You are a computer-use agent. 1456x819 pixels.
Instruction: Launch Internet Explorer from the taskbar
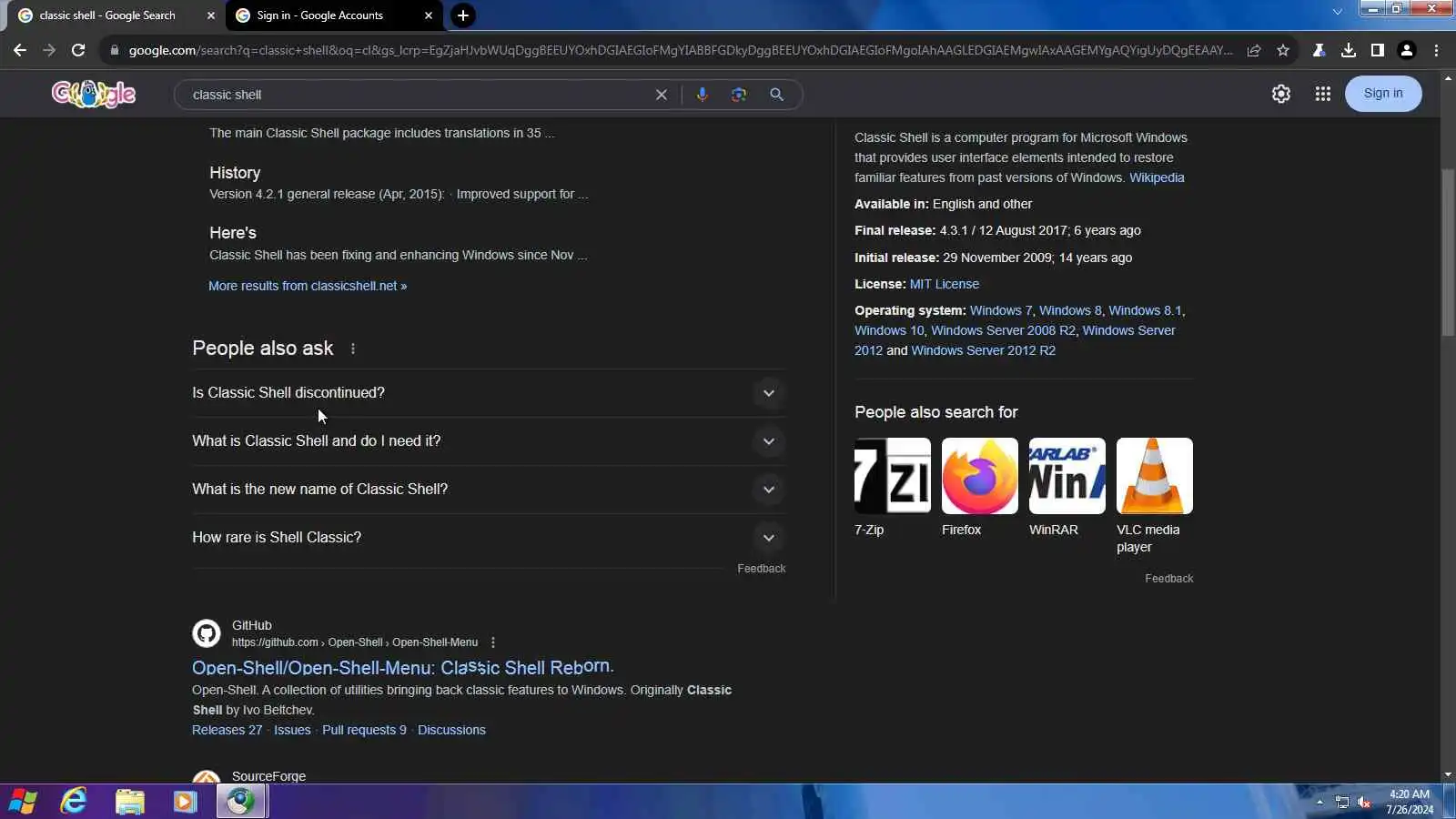(74, 801)
